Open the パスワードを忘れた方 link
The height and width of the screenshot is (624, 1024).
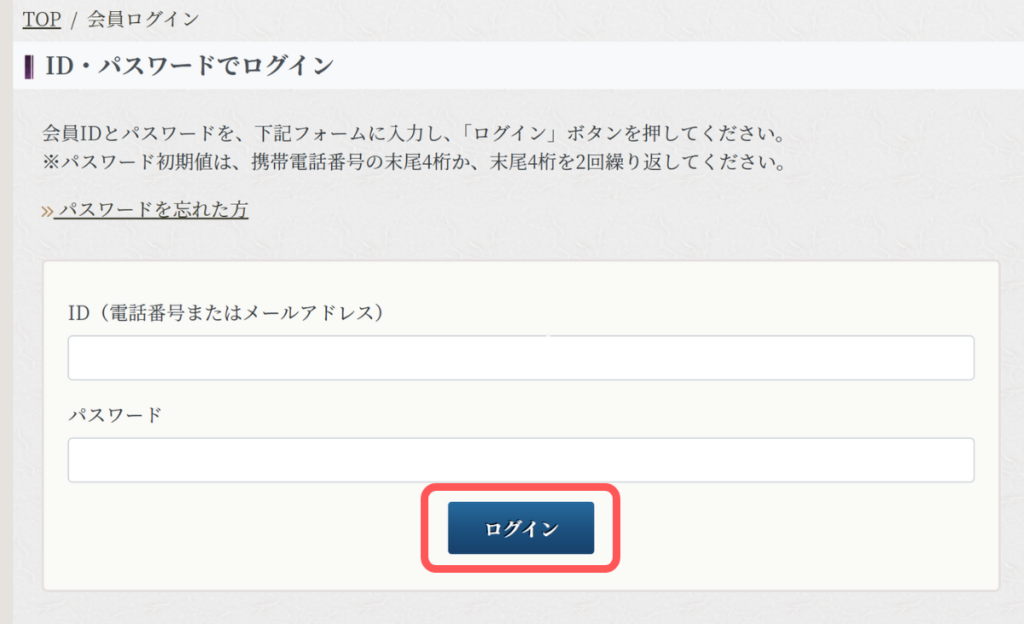click(152, 210)
